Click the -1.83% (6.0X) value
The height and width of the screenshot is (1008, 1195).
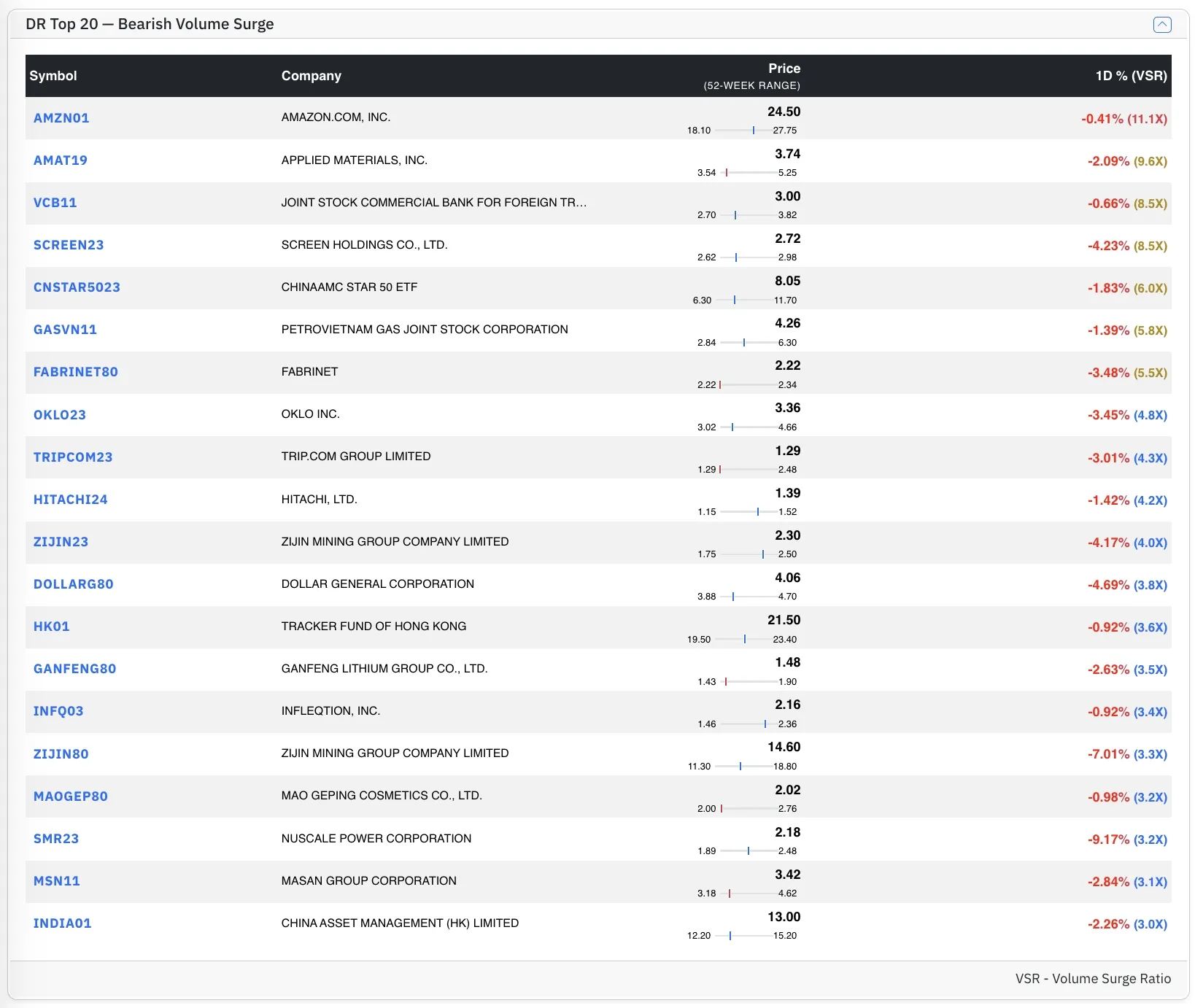point(1127,288)
